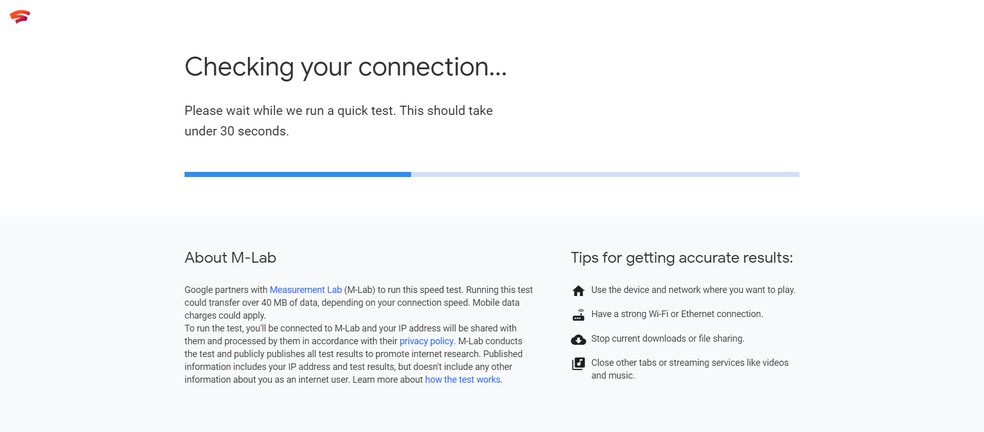The image size is (984, 432).
Task: Click the home icon beside device tip
Action: pos(578,291)
